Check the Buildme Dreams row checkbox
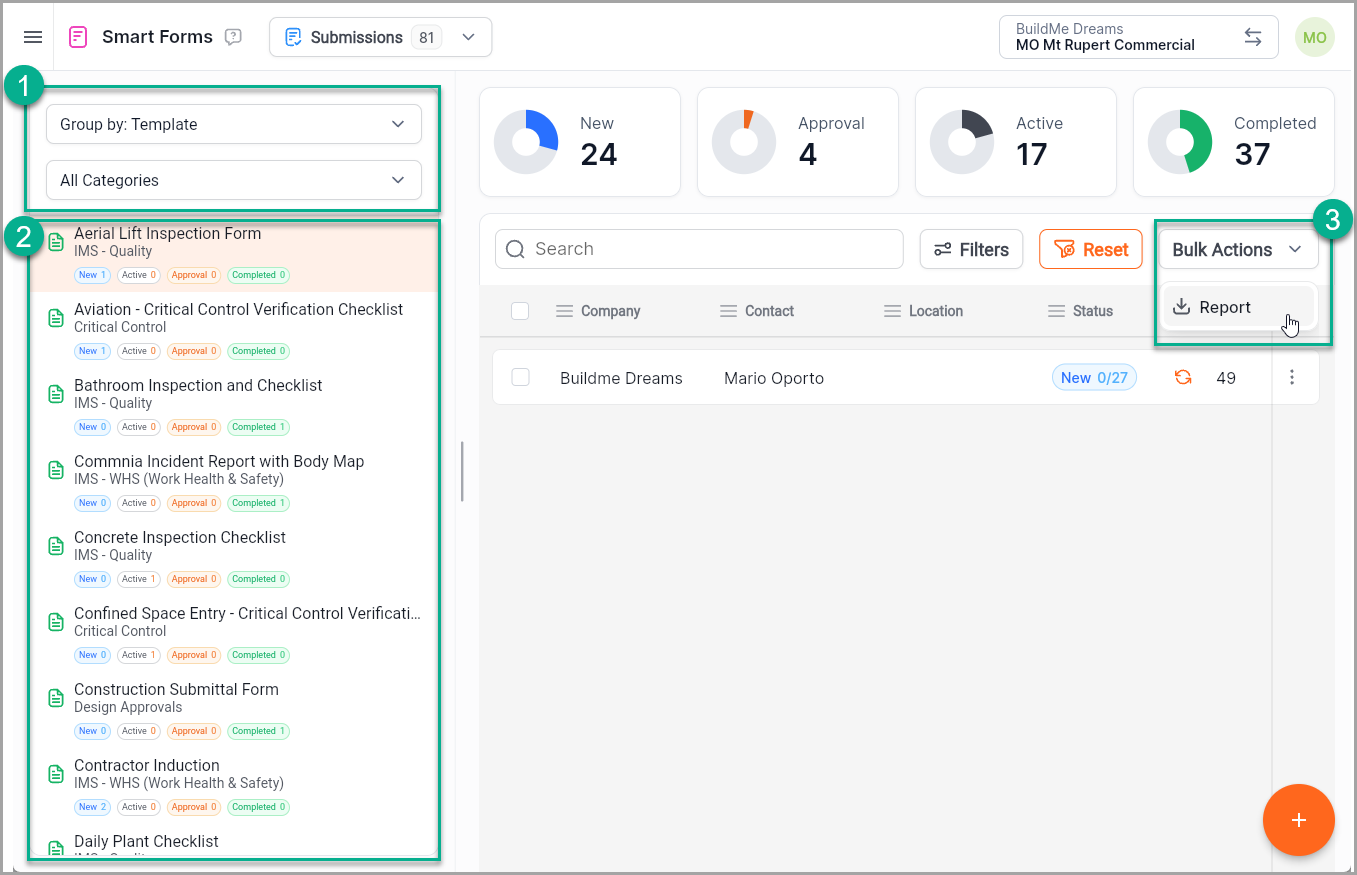 pyautogui.click(x=520, y=377)
